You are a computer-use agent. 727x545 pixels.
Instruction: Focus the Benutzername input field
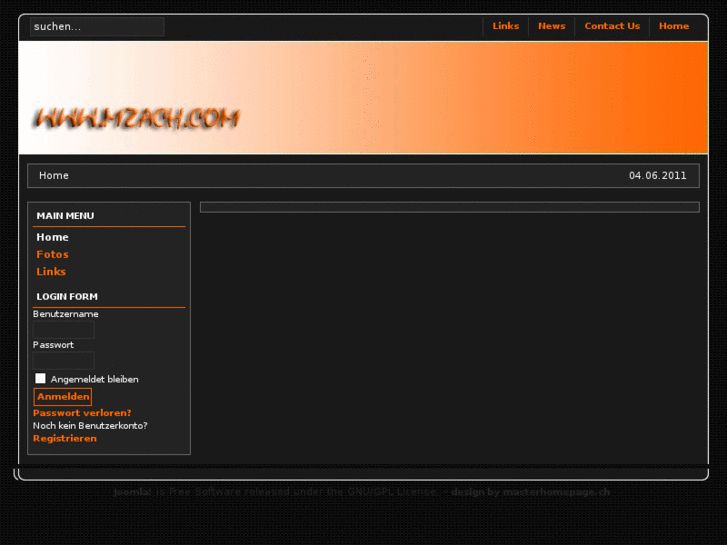[x=64, y=330]
